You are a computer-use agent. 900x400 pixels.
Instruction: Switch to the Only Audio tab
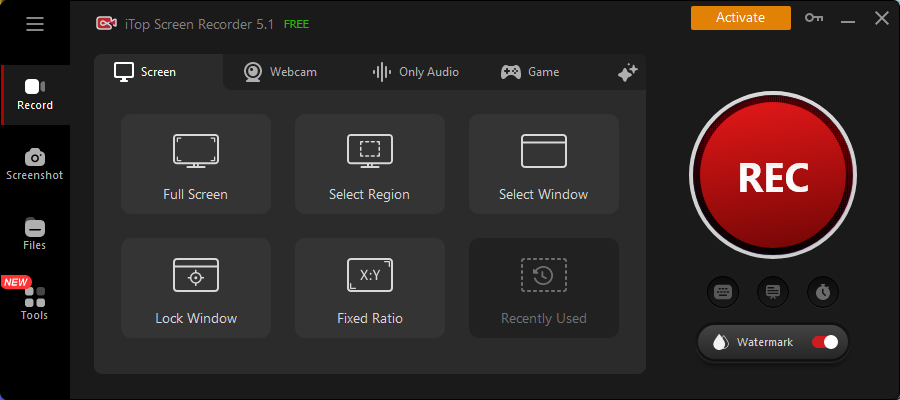click(x=416, y=72)
